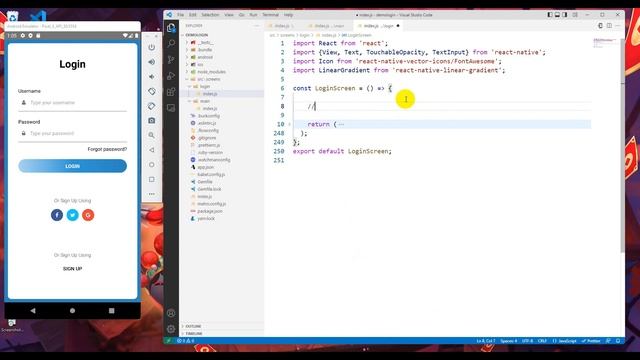Click the Username input field
This screenshot has height=360, width=640.
[x=72, y=103]
